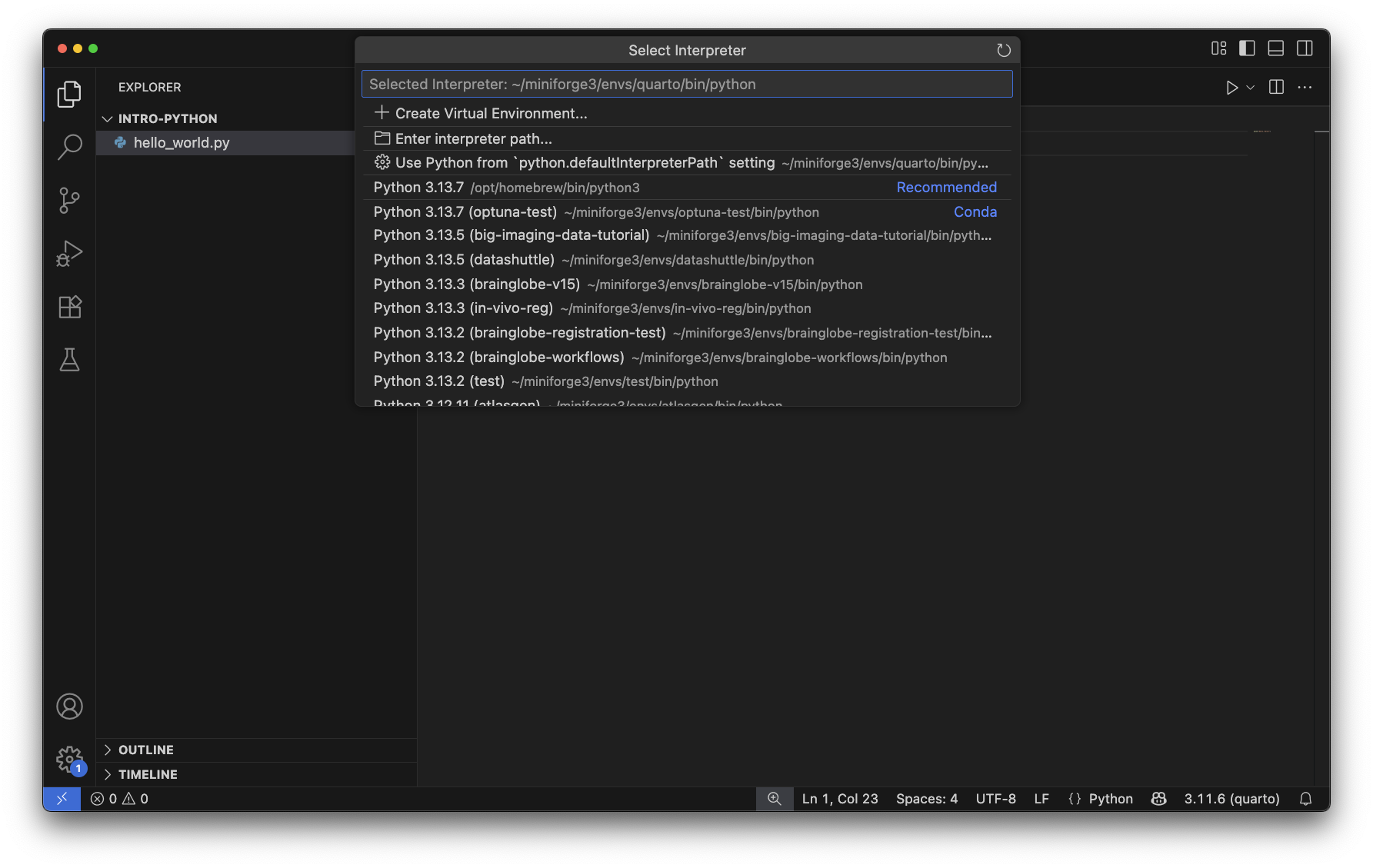This screenshot has width=1373, height=868.
Task: Open the Source Control view
Action: (x=69, y=201)
